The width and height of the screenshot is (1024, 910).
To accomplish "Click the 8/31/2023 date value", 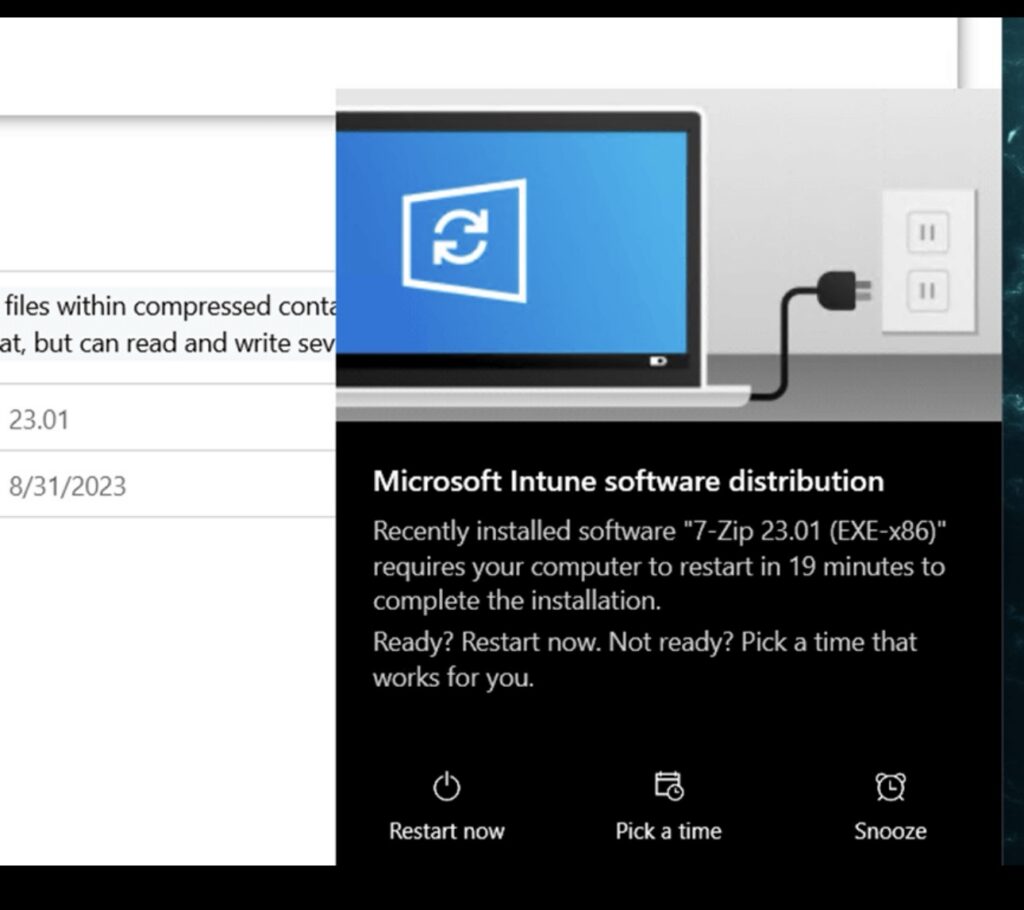I will point(67,486).
